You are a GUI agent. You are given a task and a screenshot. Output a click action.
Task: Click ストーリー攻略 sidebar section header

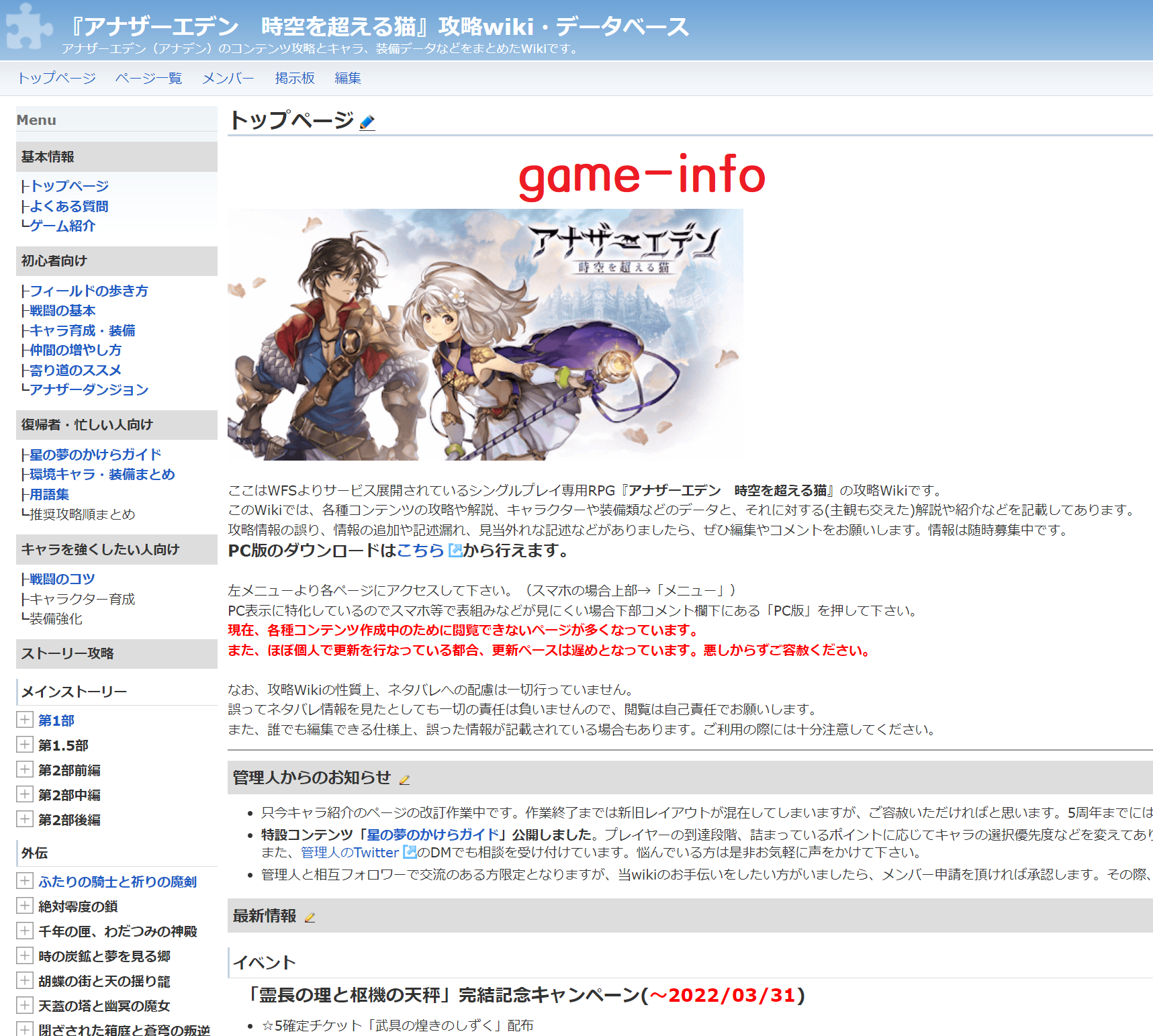click(117, 653)
